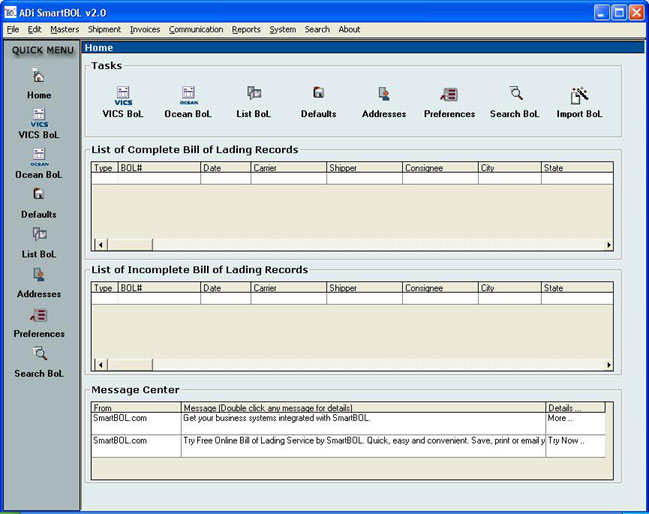Screen dimensions: 649x514
Task: Open the Invoices menu
Action: [x=145, y=29]
